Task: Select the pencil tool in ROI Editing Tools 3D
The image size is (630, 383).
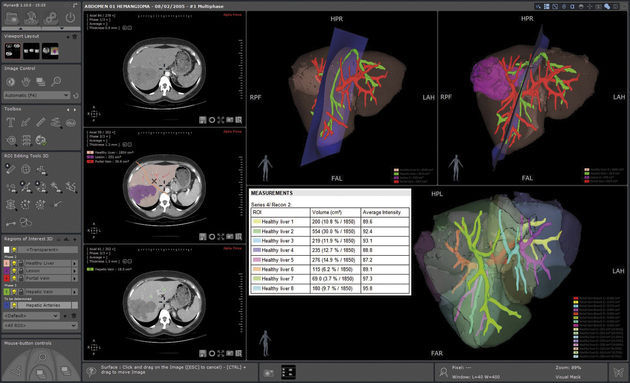Action: tap(10, 169)
